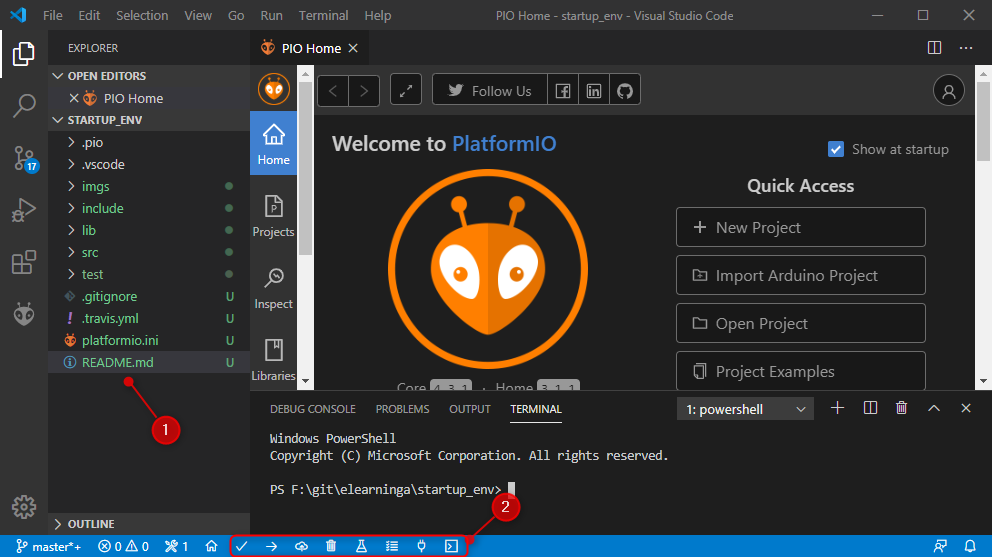Click the master* git branch indicator
The width and height of the screenshot is (992, 557).
[x=49, y=546]
